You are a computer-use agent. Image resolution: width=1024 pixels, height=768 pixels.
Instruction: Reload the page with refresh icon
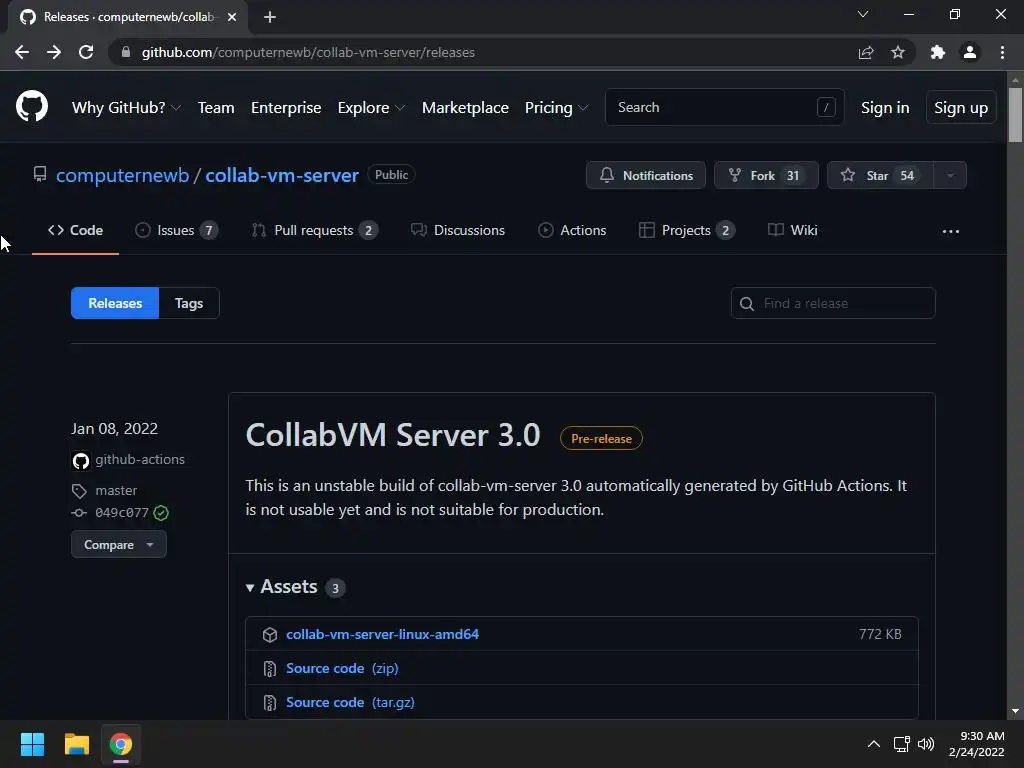(x=86, y=52)
